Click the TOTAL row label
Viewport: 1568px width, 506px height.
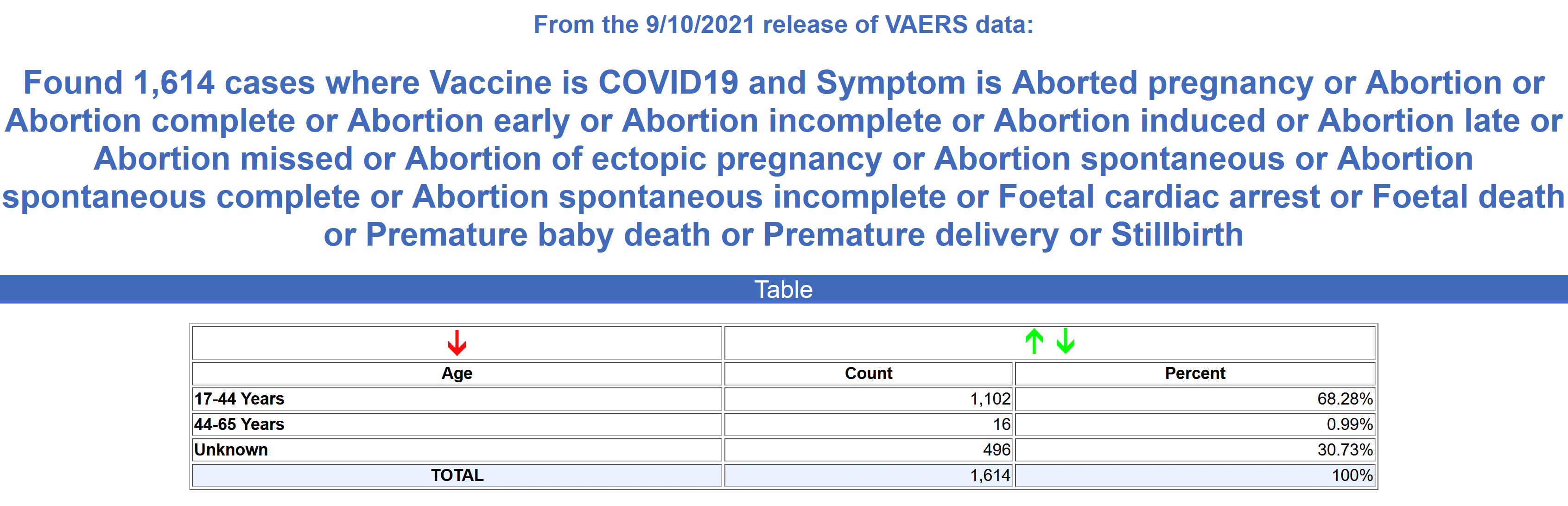pyautogui.click(x=457, y=475)
